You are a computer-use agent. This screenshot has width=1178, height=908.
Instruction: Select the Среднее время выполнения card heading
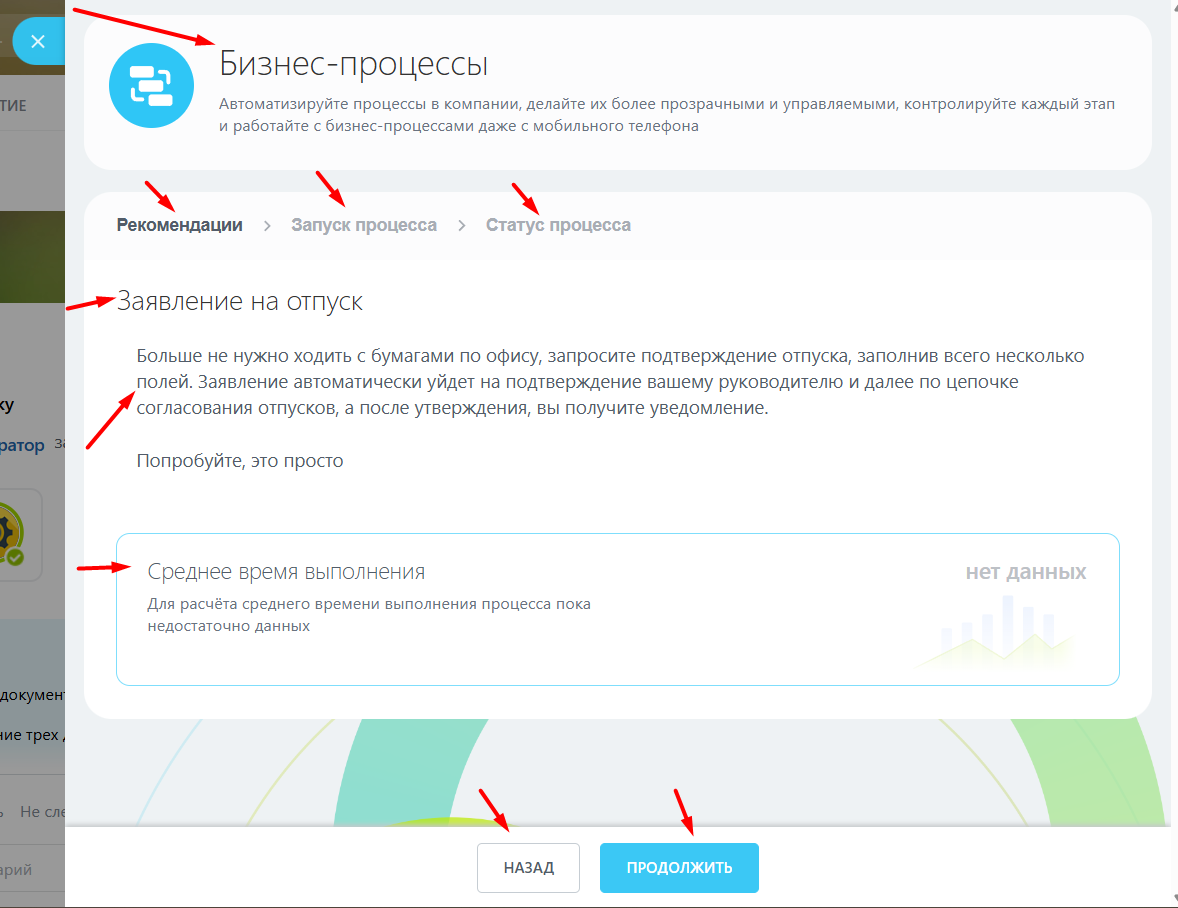286,572
